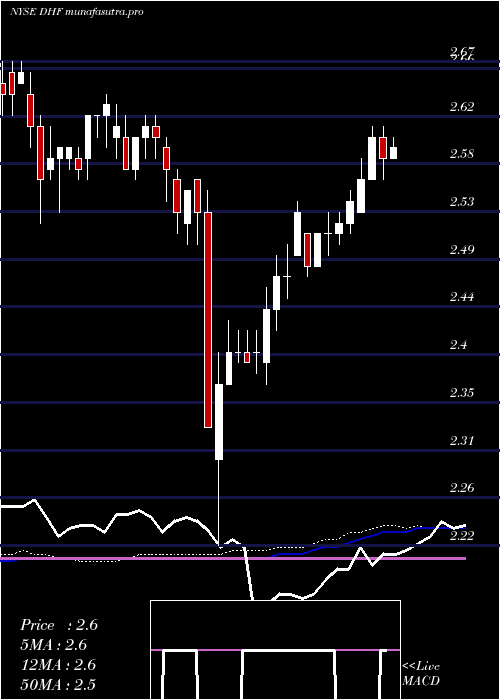Screen dimensions: 500x700
Task: Click the 2.44 price axis label
Action: click(x=462, y=297)
